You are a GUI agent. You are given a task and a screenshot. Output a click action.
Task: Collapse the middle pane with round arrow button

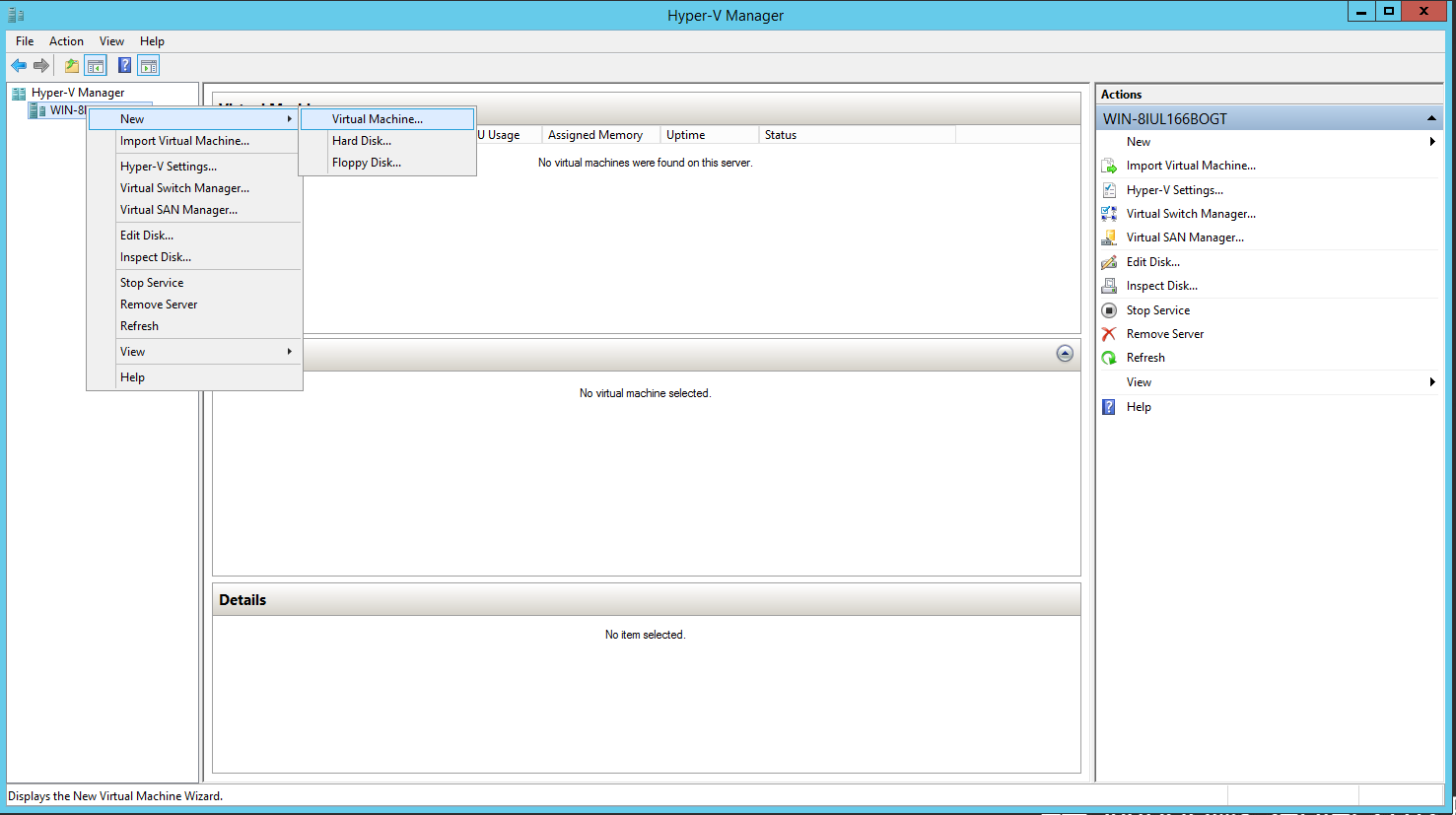click(x=1065, y=354)
